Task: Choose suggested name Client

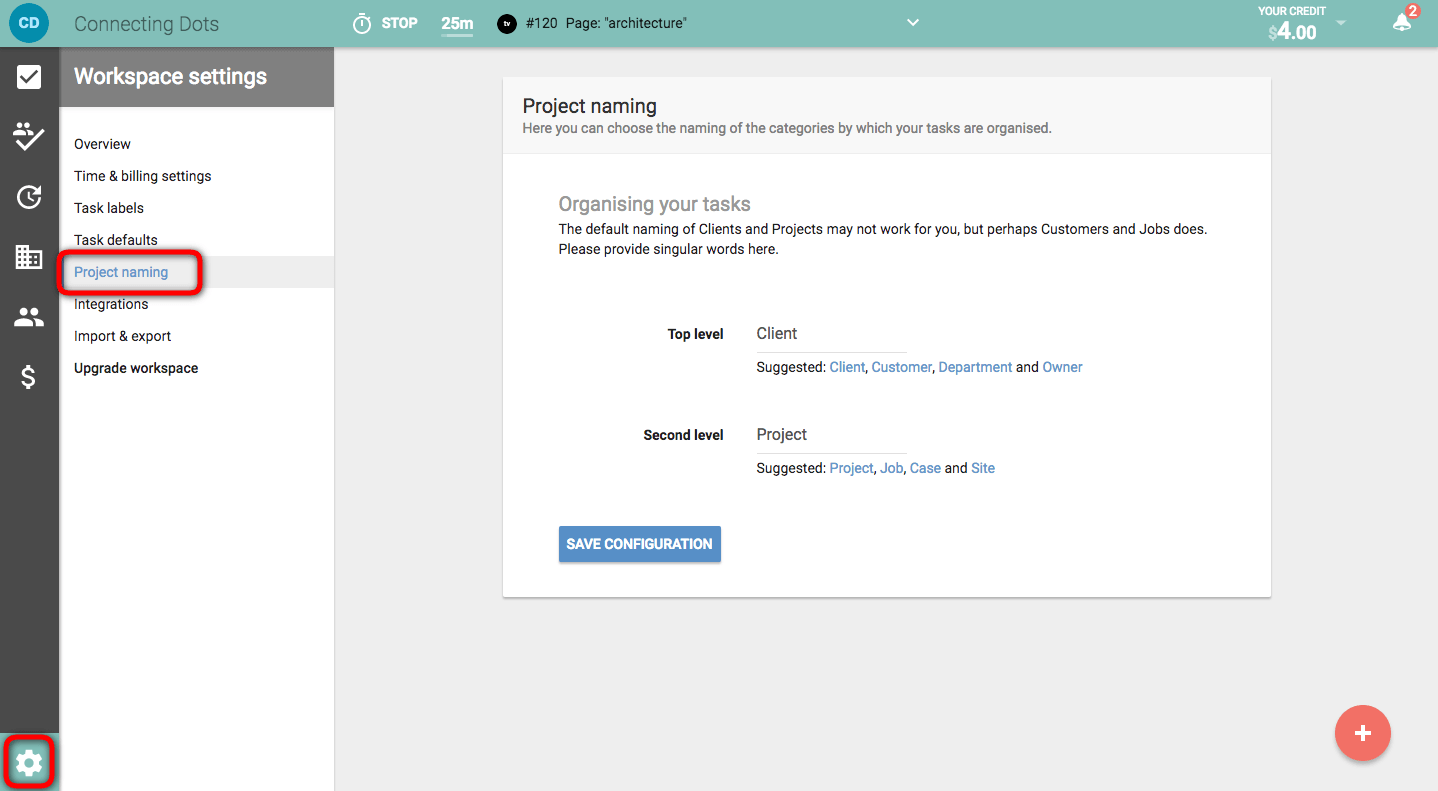Action: tap(847, 367)
